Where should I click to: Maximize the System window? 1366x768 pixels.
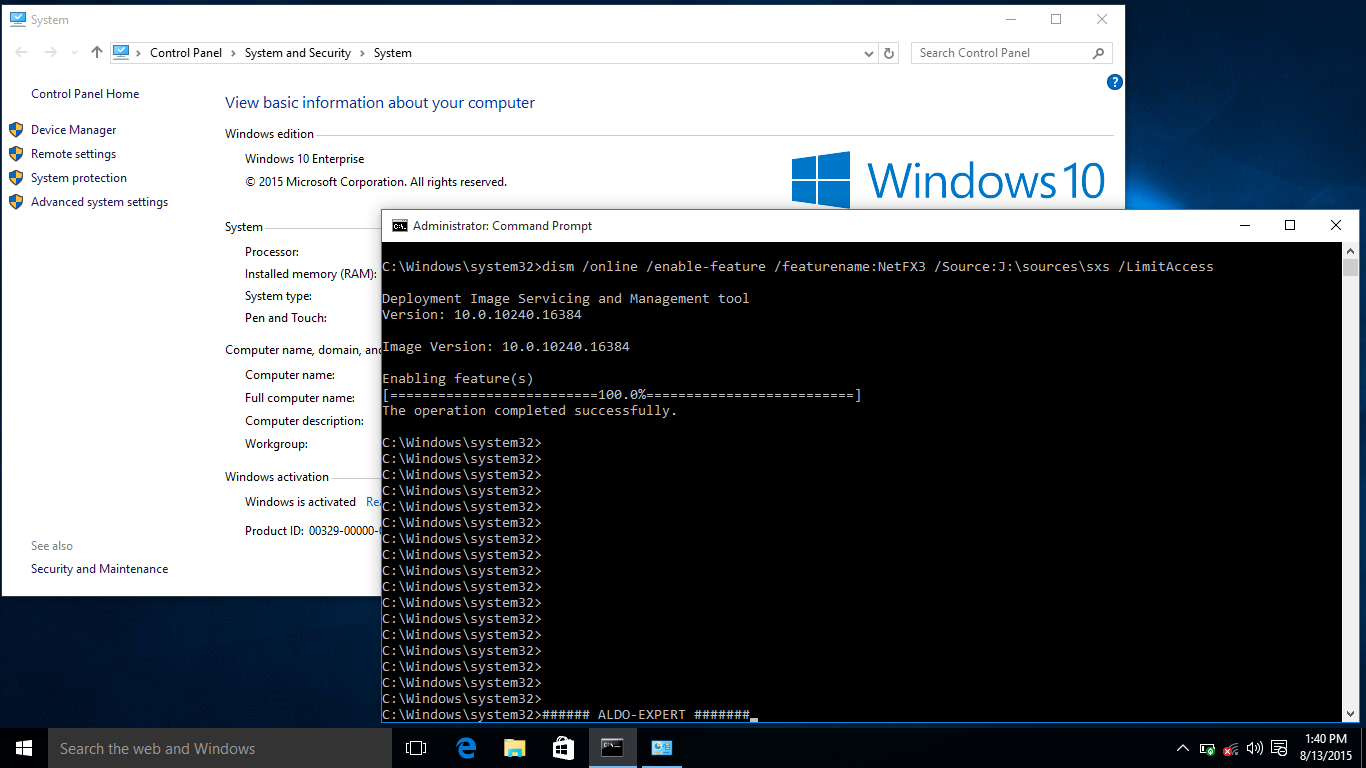[1056, 19]
